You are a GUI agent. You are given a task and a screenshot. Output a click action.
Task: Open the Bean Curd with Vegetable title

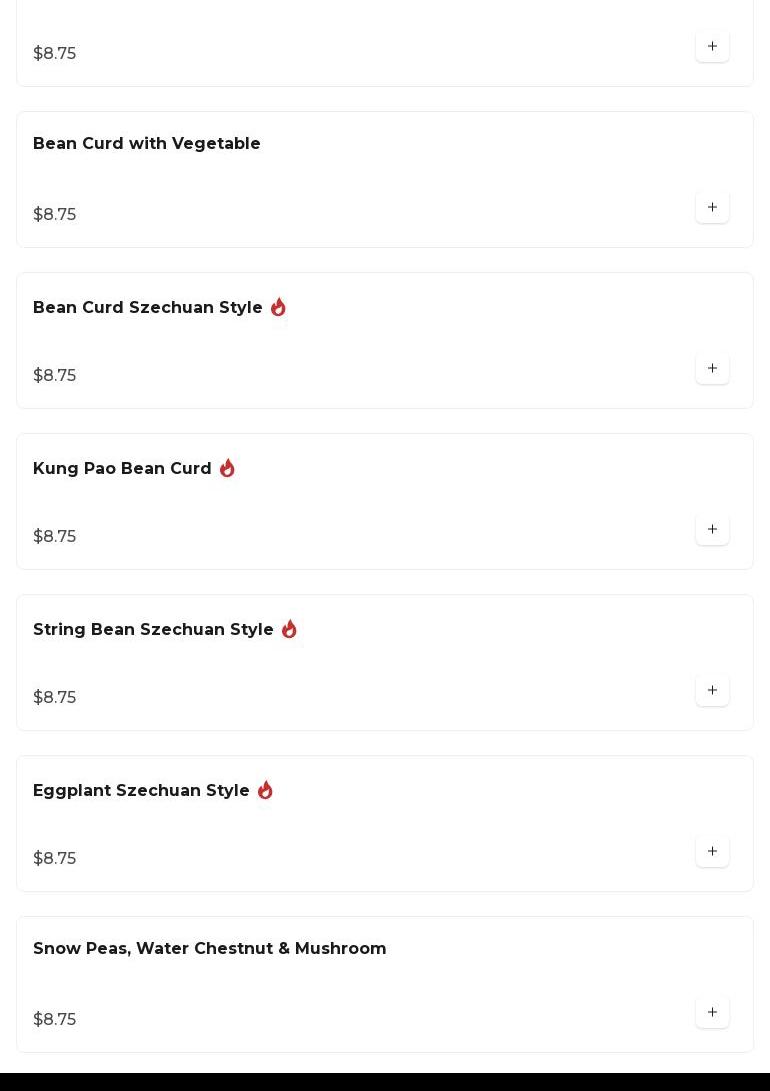point(147,144)
